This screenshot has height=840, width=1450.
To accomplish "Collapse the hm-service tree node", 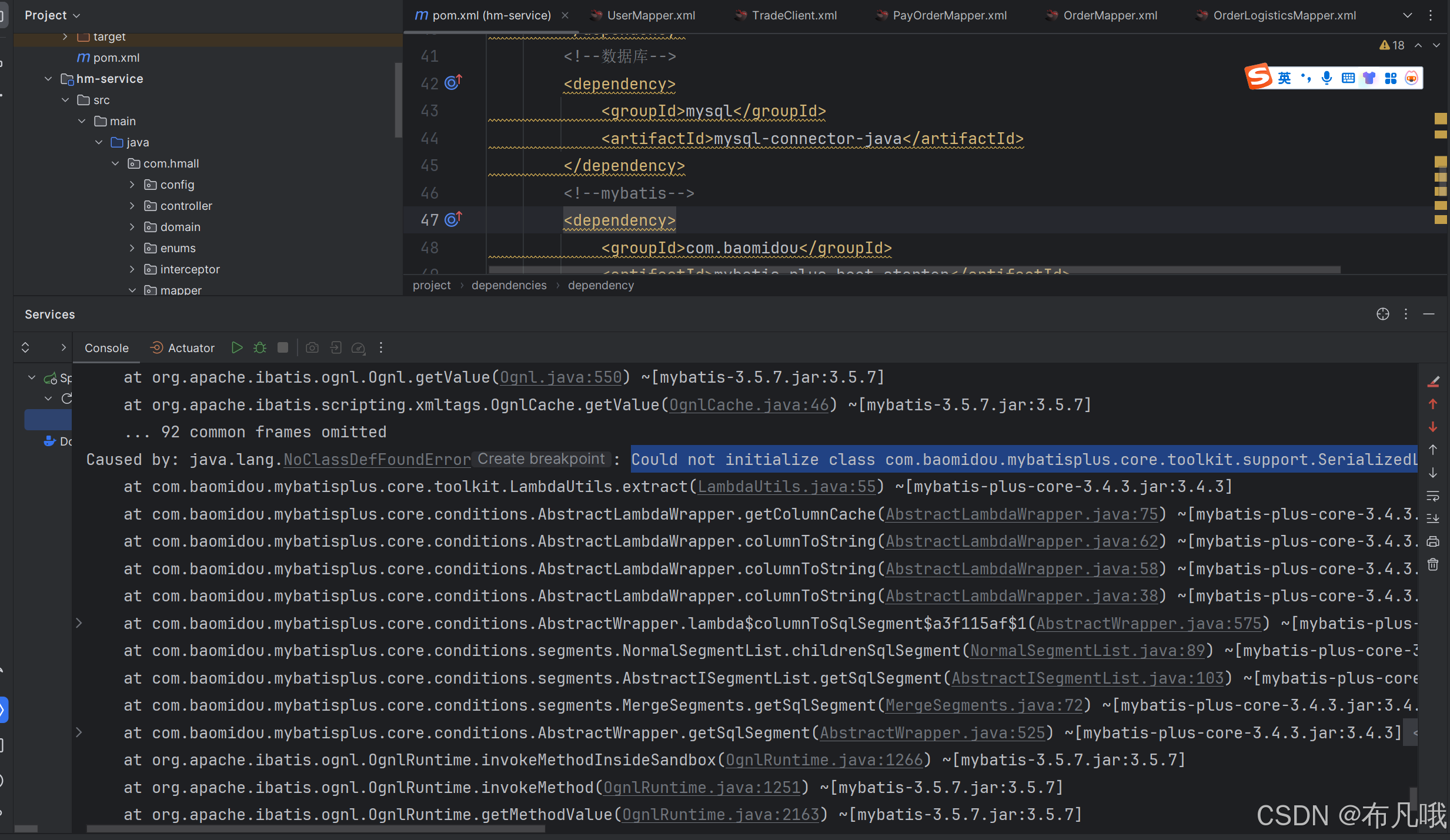I will click(47, 78).
